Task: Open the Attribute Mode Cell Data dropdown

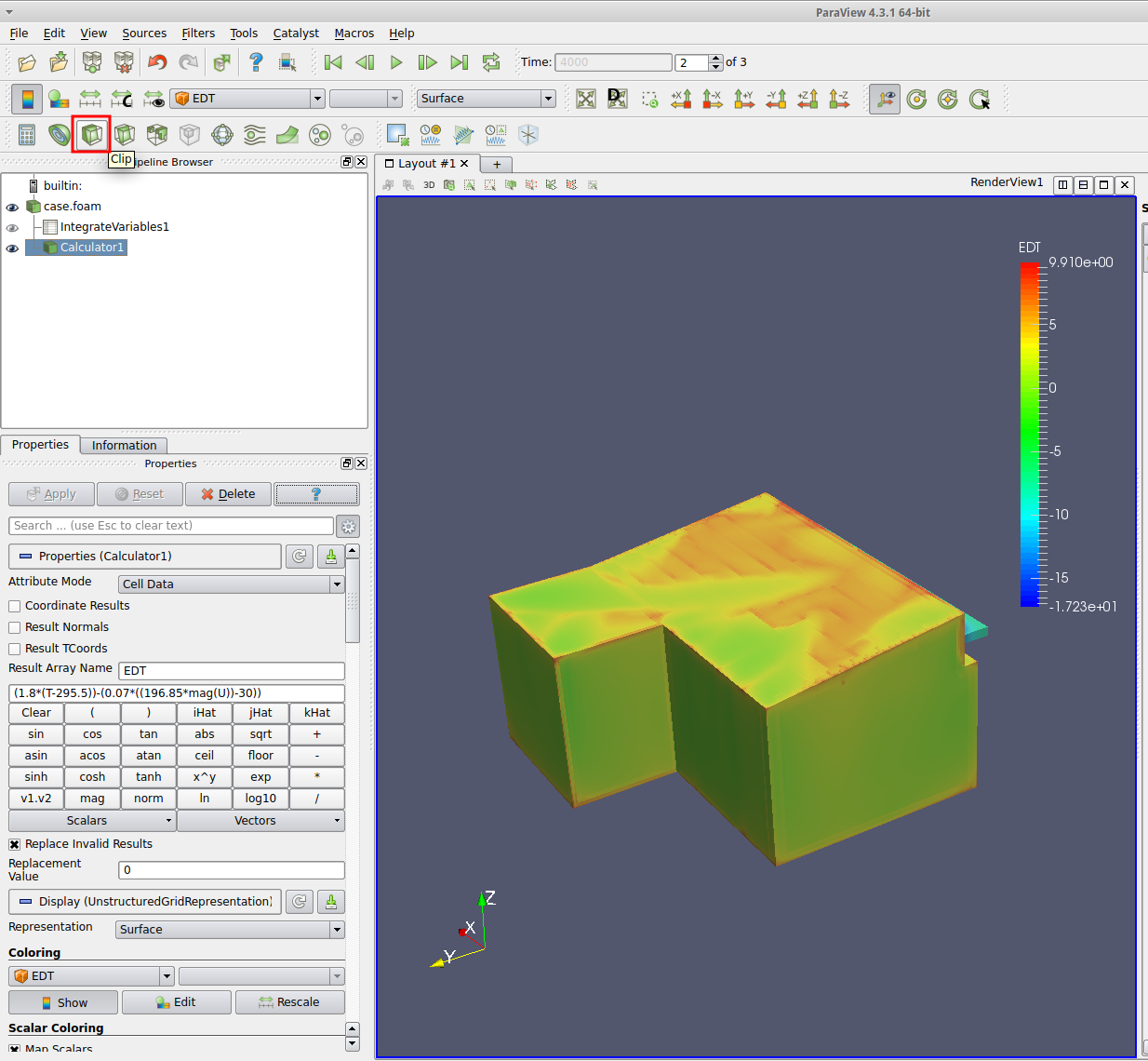Action: 232,584
